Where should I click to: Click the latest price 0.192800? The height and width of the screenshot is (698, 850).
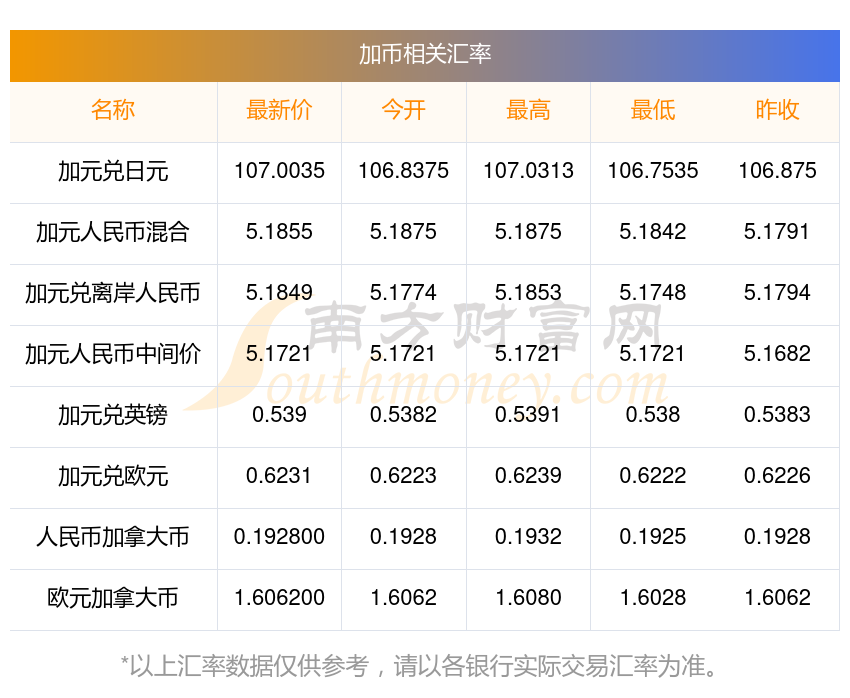click(279, 537)
